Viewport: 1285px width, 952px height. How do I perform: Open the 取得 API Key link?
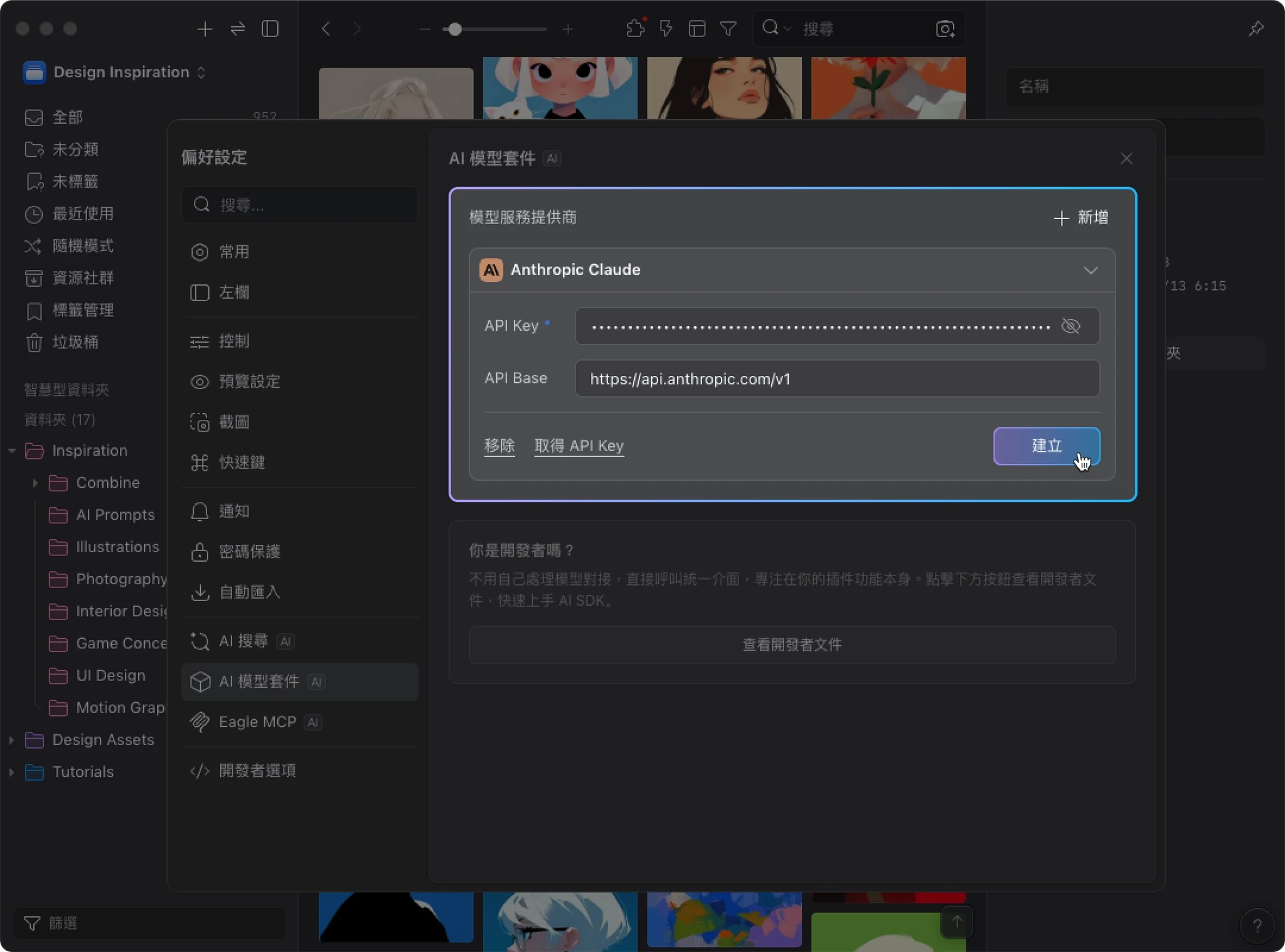point(579,446)
